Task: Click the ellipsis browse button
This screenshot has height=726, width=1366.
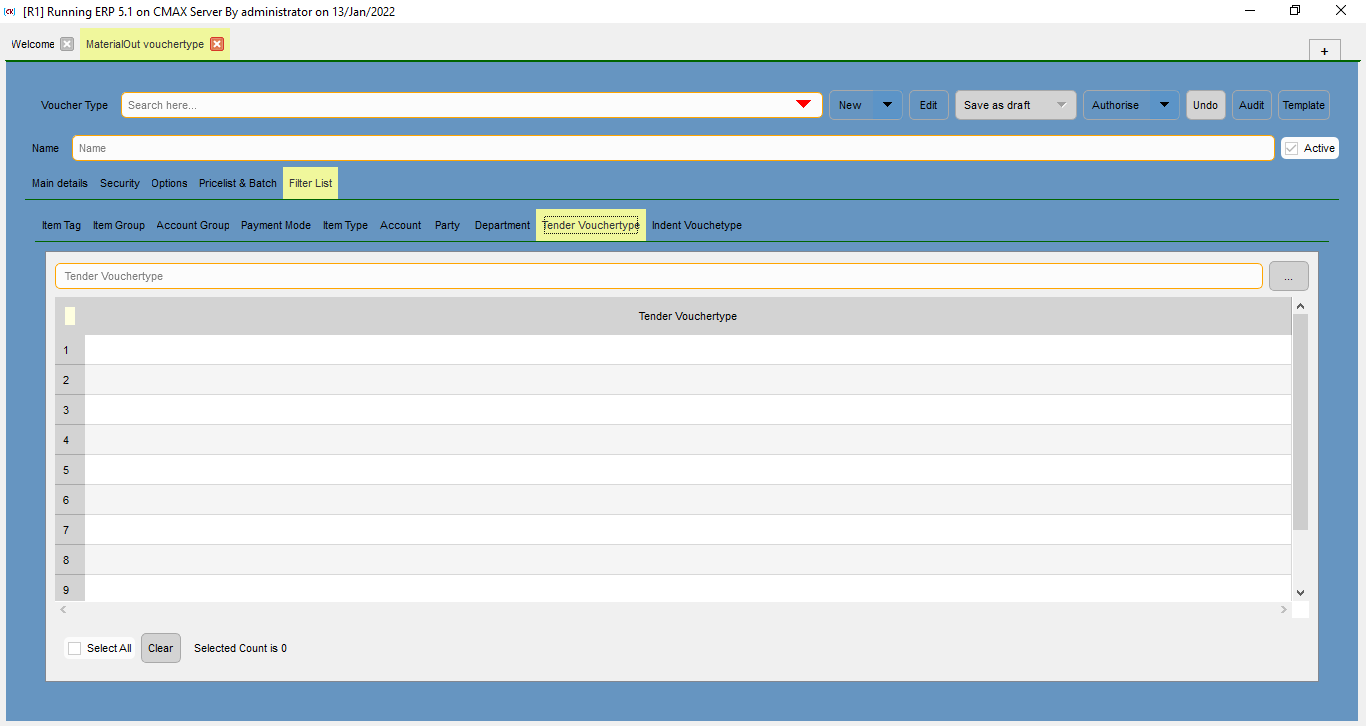Action: [1288, 276]
